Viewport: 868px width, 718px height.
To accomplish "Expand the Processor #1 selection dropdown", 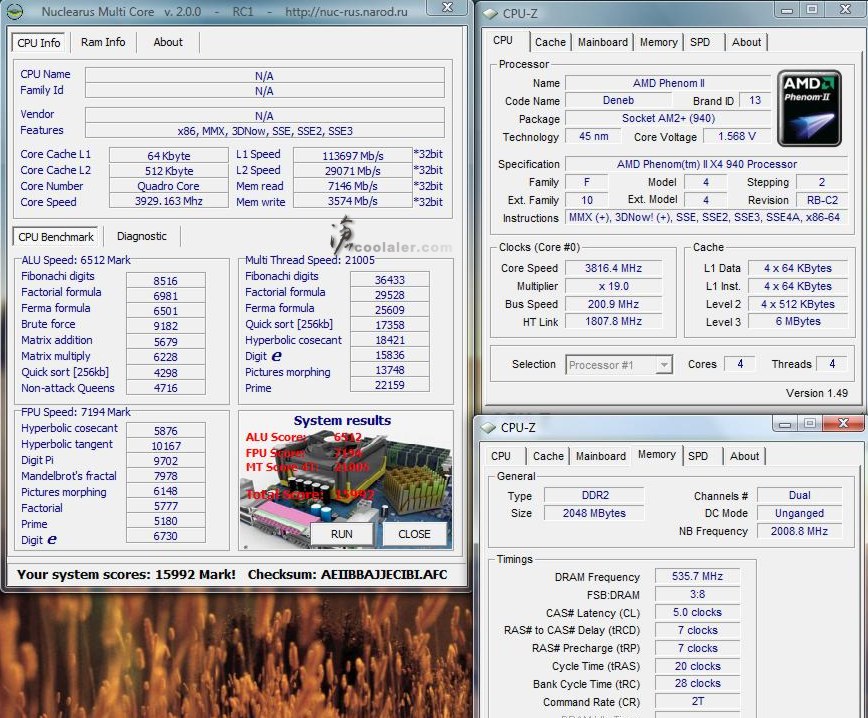I will (x=663, y=365).
